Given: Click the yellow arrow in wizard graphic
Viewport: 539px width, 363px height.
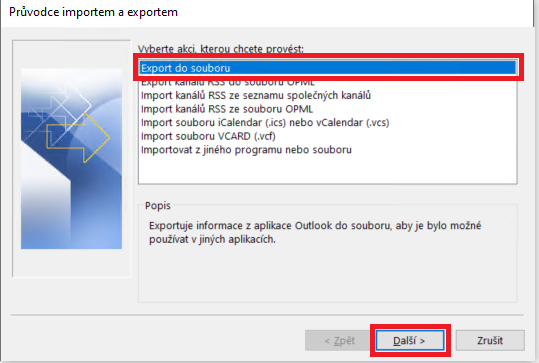Looking at the screenshot, I should [78, 138].
